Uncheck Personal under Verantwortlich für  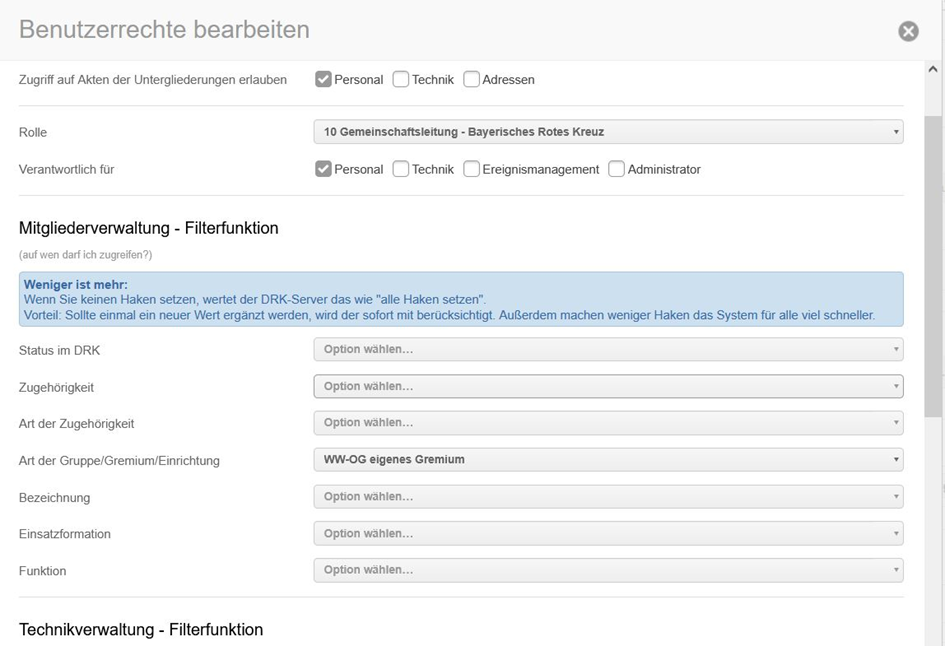pos(323,170)
